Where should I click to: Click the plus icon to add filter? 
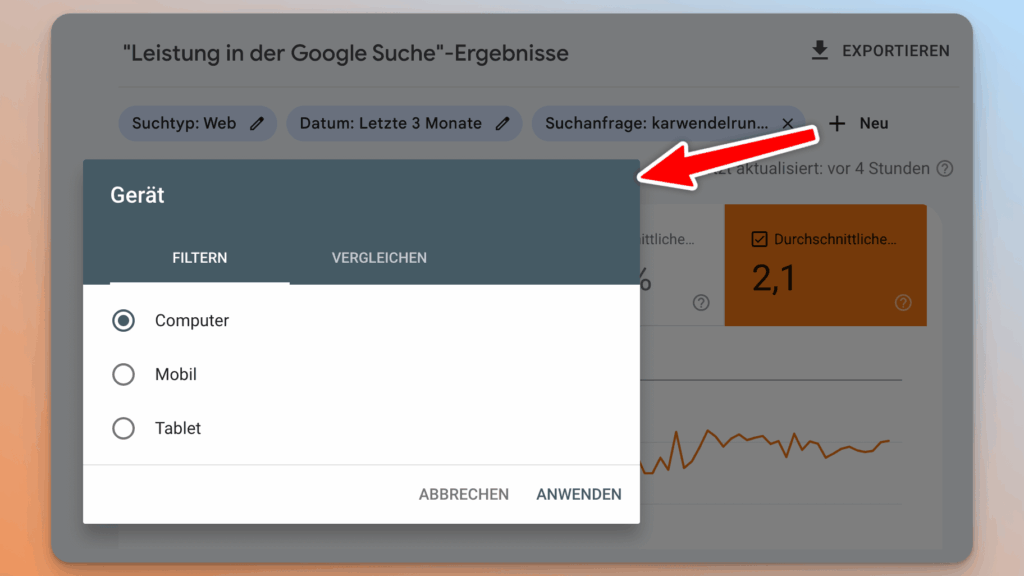(x=837, y=123)
